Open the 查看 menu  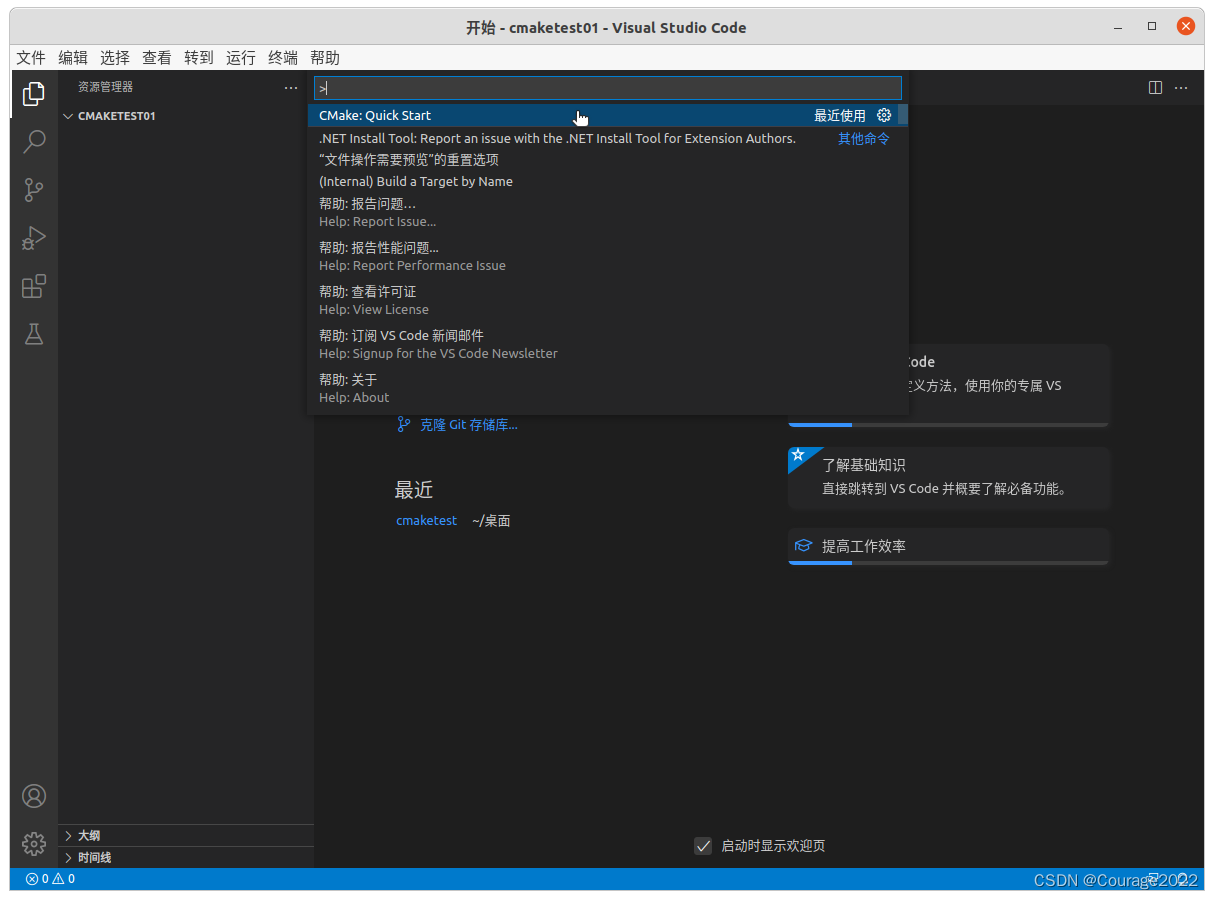(157, 58)
